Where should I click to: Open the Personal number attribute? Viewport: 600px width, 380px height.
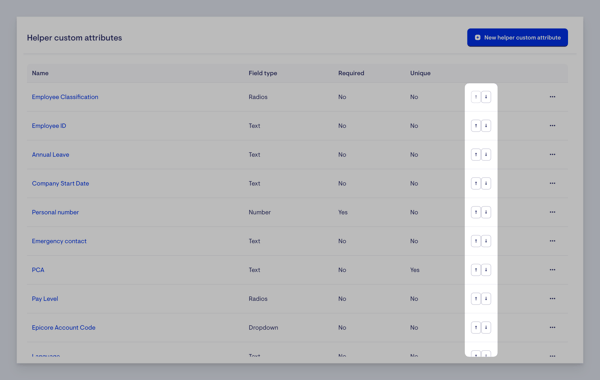pyautogui.click(x=55, y=212)
